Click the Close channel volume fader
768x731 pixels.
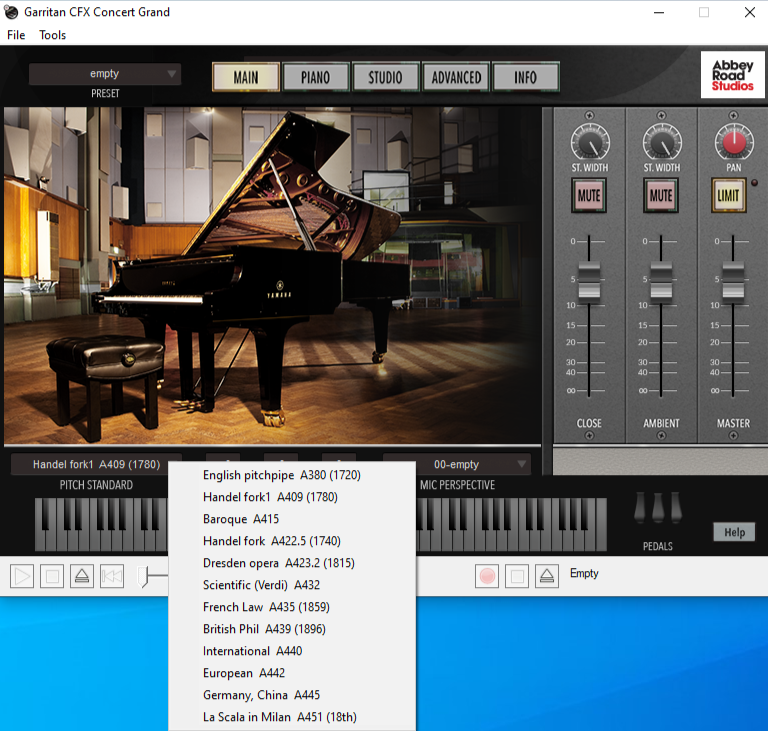click(589, 280)
